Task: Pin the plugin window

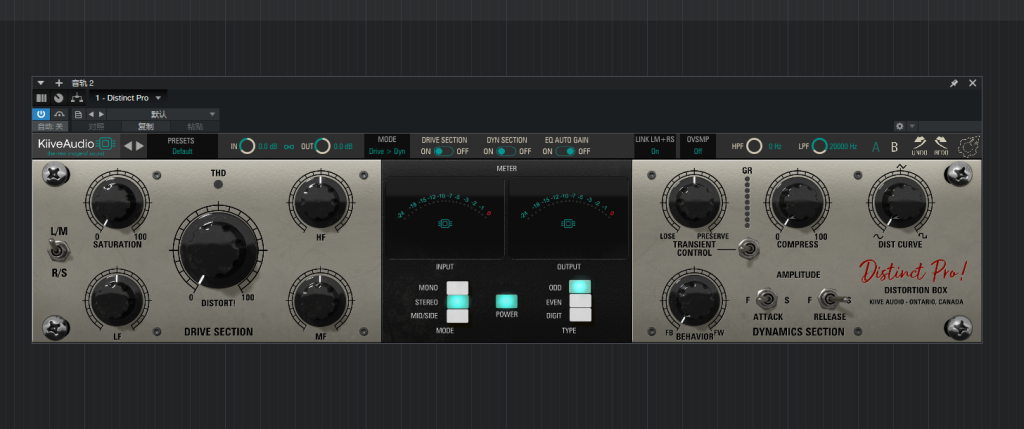Action: (x=954, y=83)
